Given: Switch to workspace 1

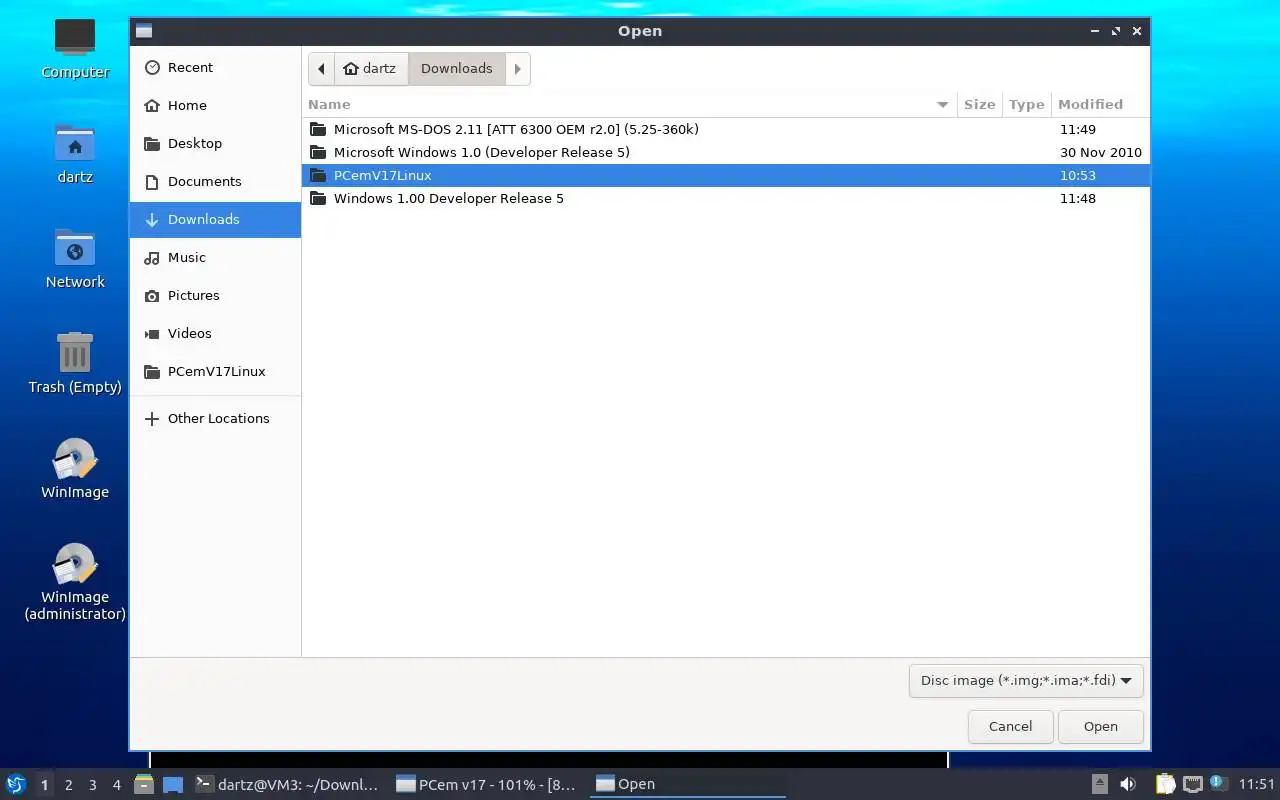Looking at the screenshot, I should [x=44, y=785].
